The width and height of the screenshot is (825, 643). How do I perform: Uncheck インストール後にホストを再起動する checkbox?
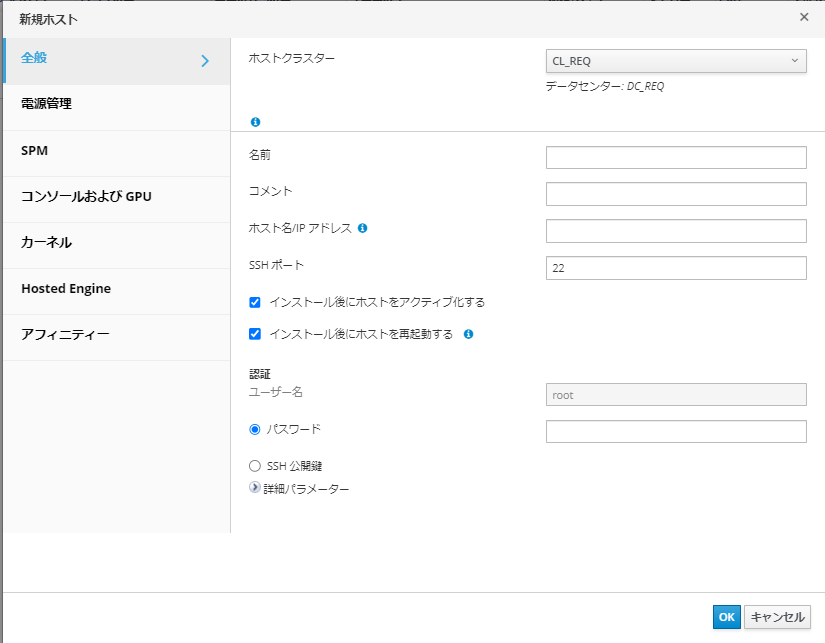click(x=255, y=334)
